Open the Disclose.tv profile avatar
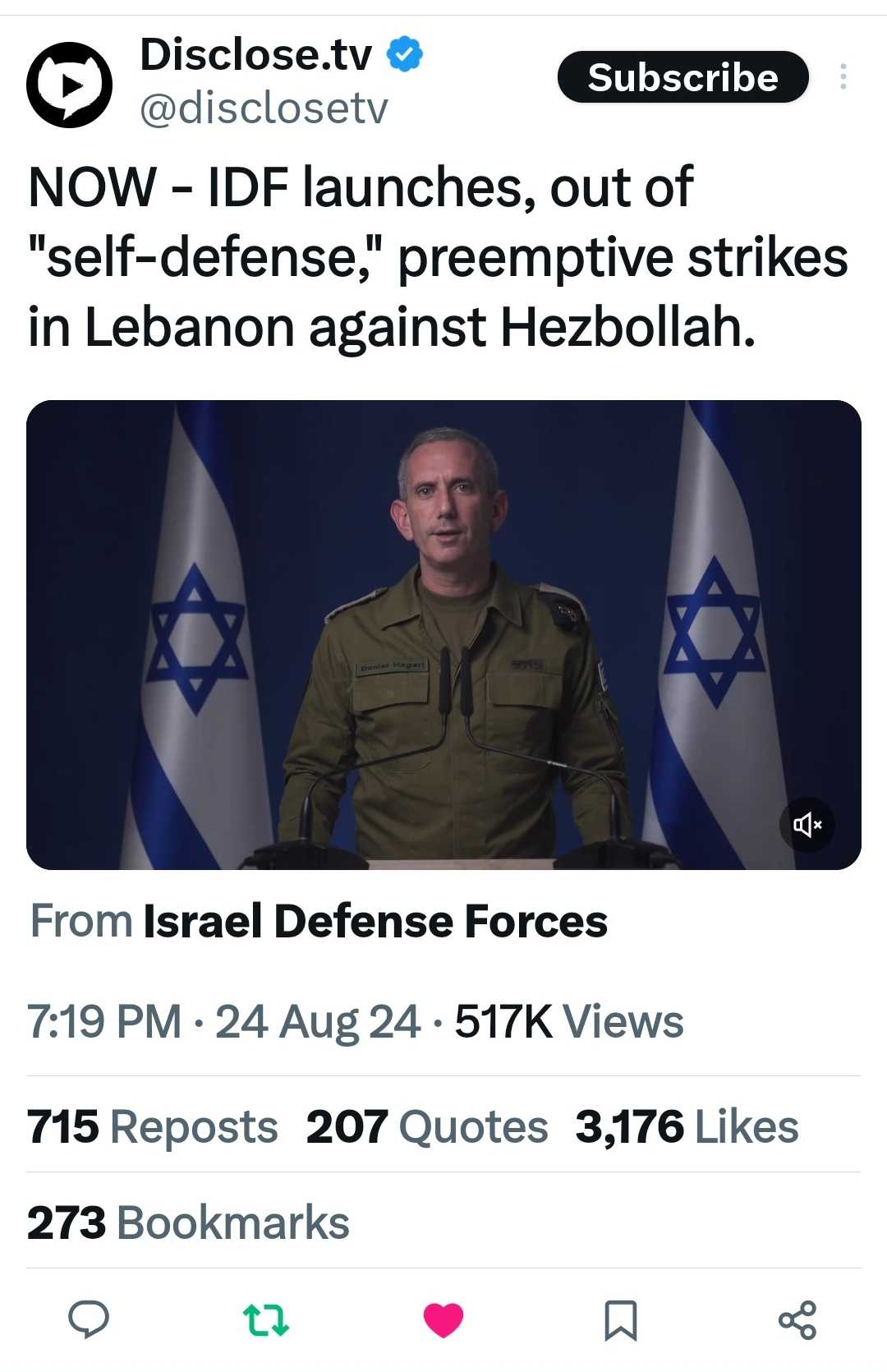 (69, 85)
